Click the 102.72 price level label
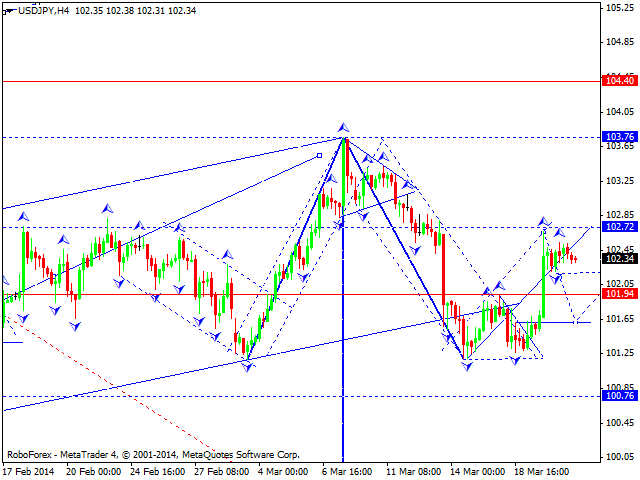 pyautogui.click(x=617, y=228)
